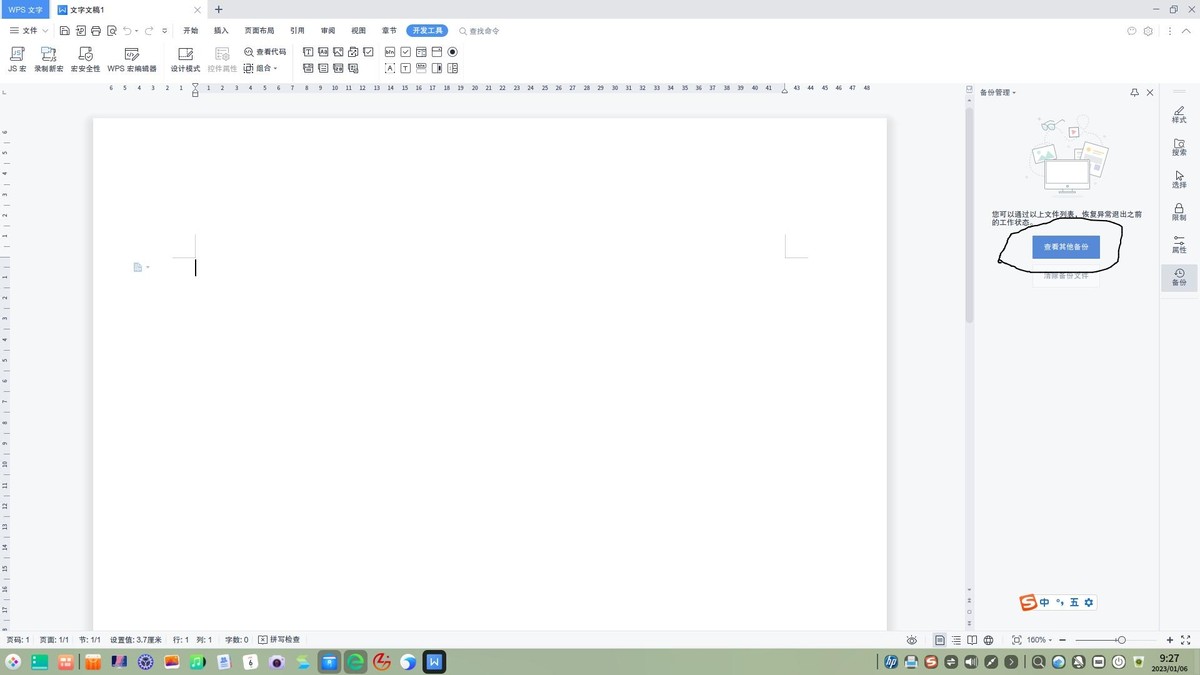Open the 样式 sidebar panel
This screenshot has width=1200, height=675.
click(1179, 113)
